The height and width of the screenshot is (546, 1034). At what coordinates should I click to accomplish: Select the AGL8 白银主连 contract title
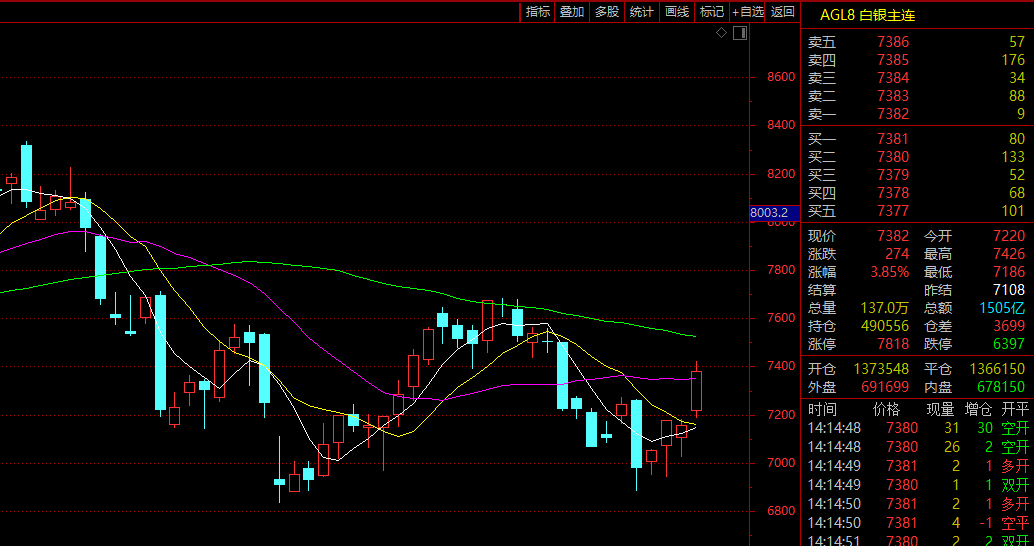click(x=867, y=15)
